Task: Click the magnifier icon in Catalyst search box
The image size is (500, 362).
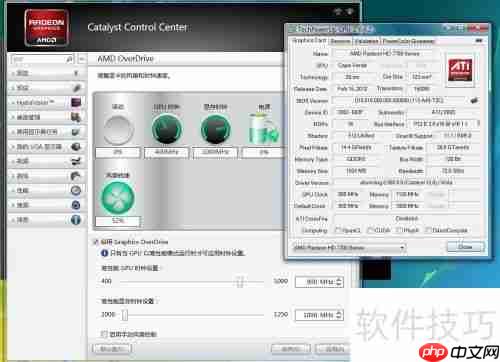Action: 70,59
